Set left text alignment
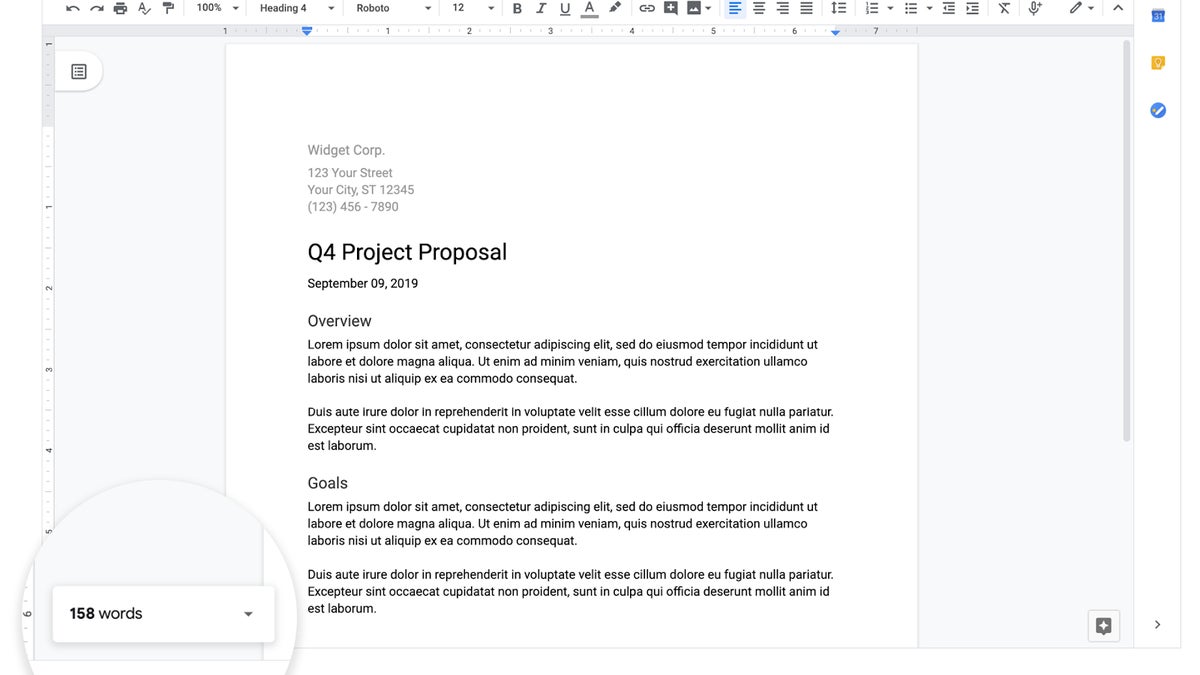Viewport: 1200px width, 675px height. pos(735,8)
